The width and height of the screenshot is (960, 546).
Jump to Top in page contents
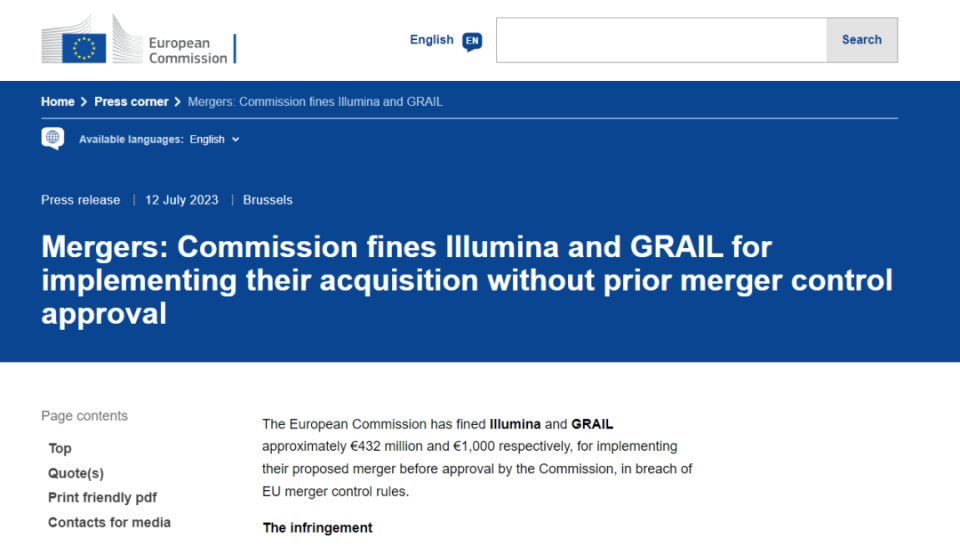(60, 448)
